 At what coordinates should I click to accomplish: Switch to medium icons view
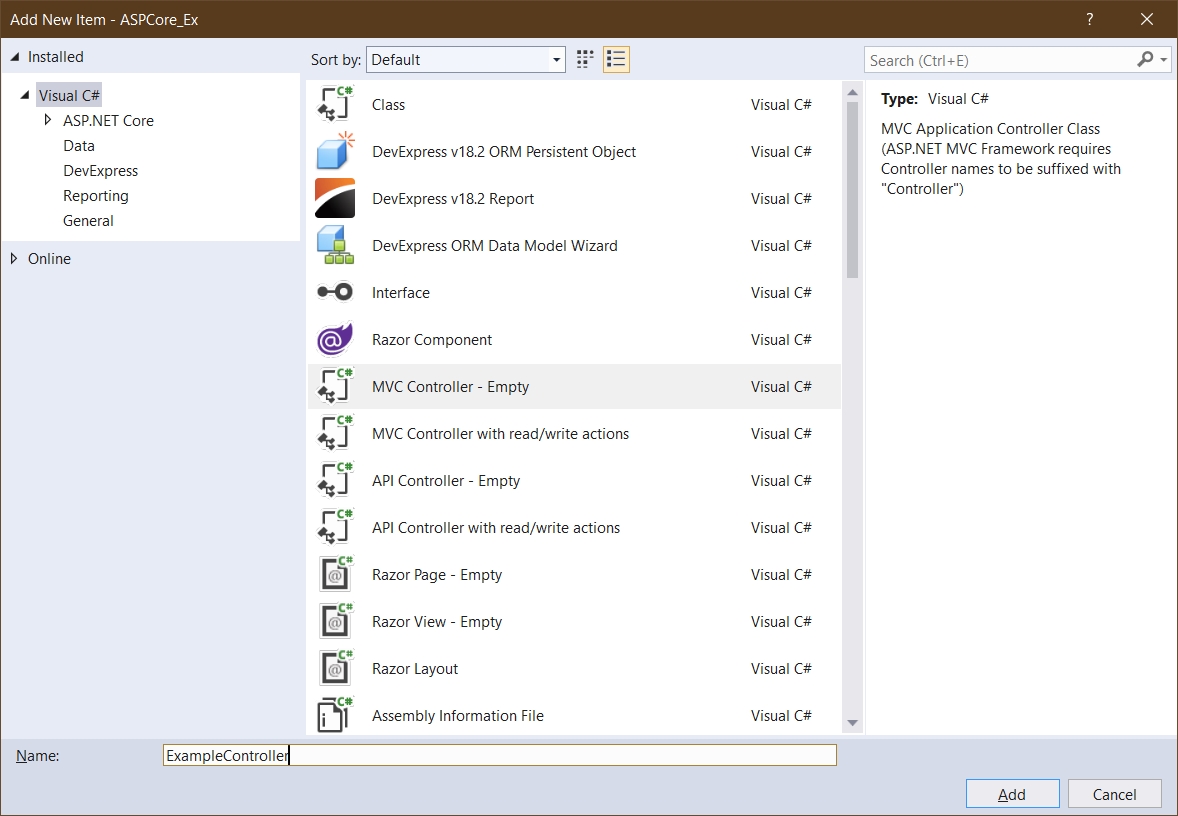(x=584, y=59)
